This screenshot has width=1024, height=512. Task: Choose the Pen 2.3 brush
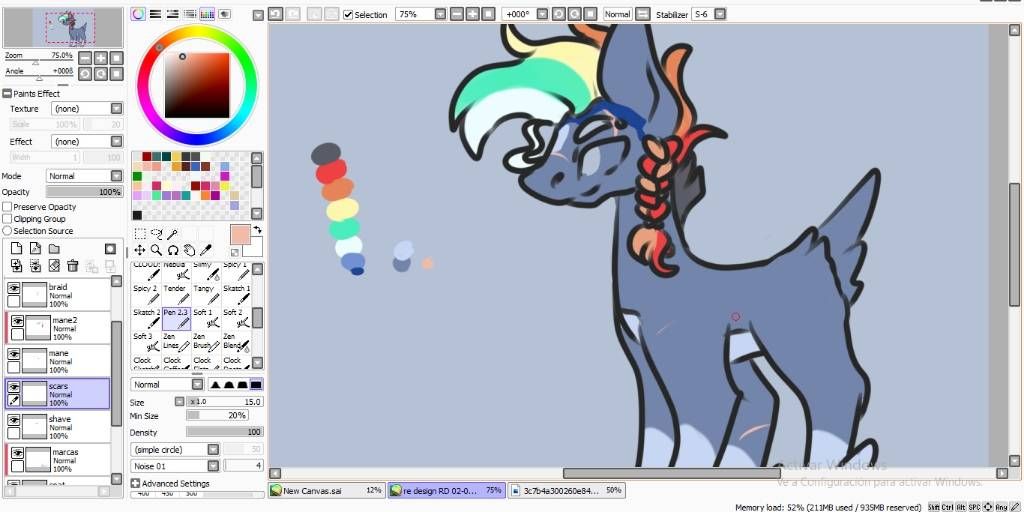point(176,319)
